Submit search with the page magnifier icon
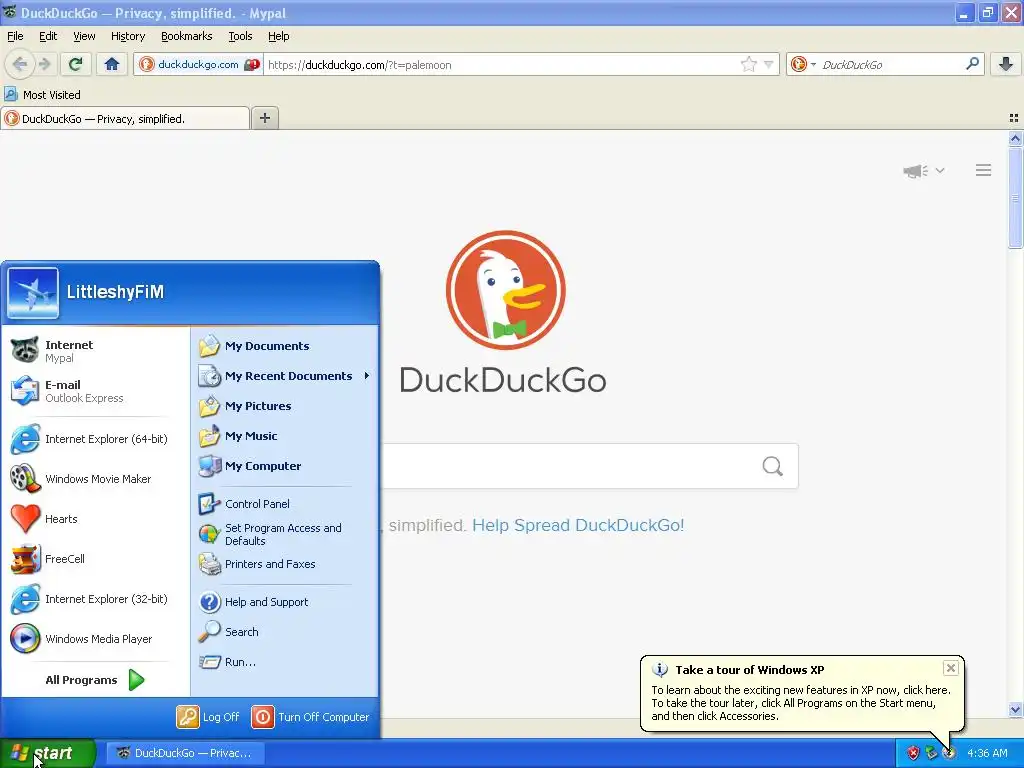 (773, 466)
